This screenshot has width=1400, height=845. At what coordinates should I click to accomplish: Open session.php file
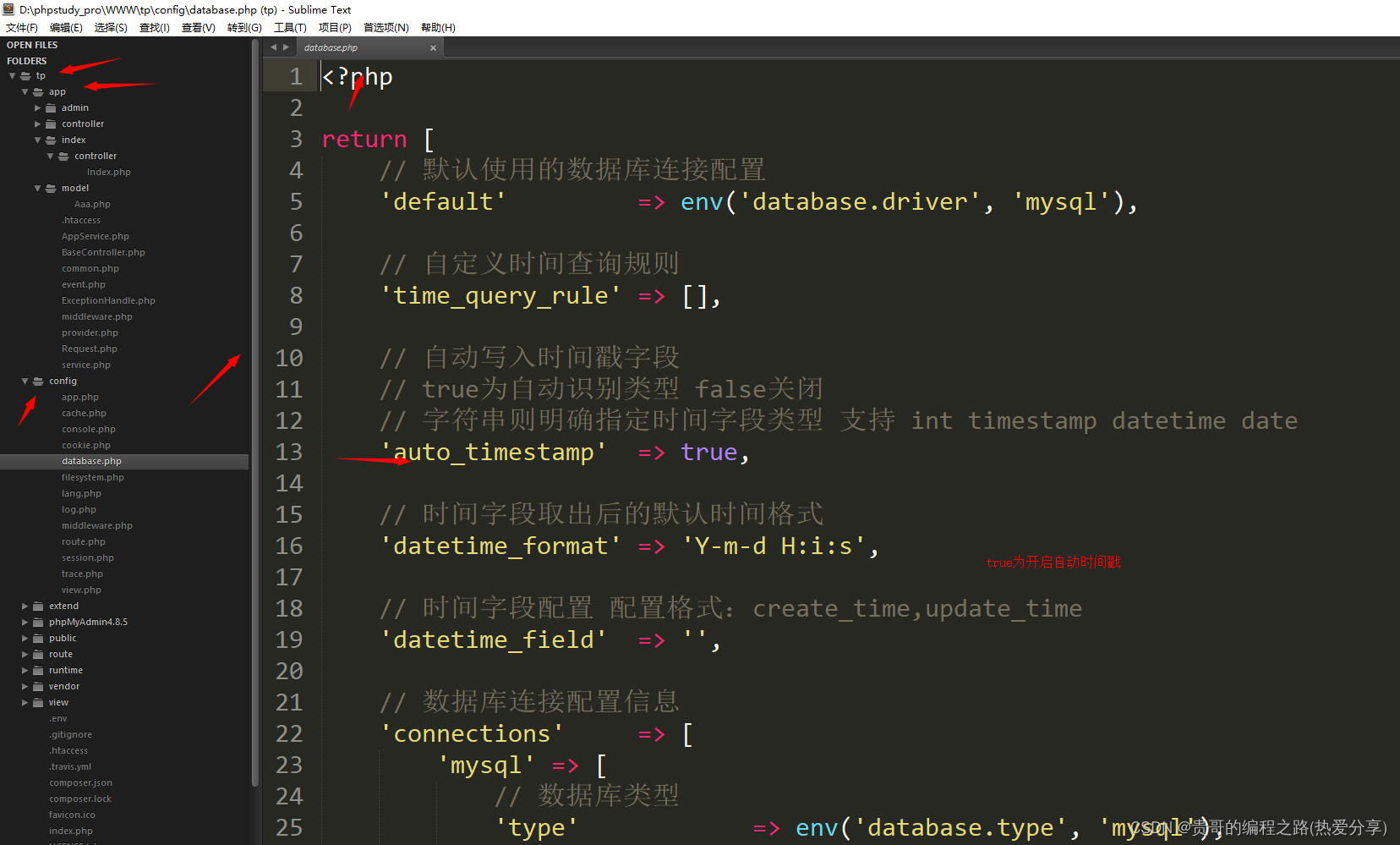tap(88, 558)
